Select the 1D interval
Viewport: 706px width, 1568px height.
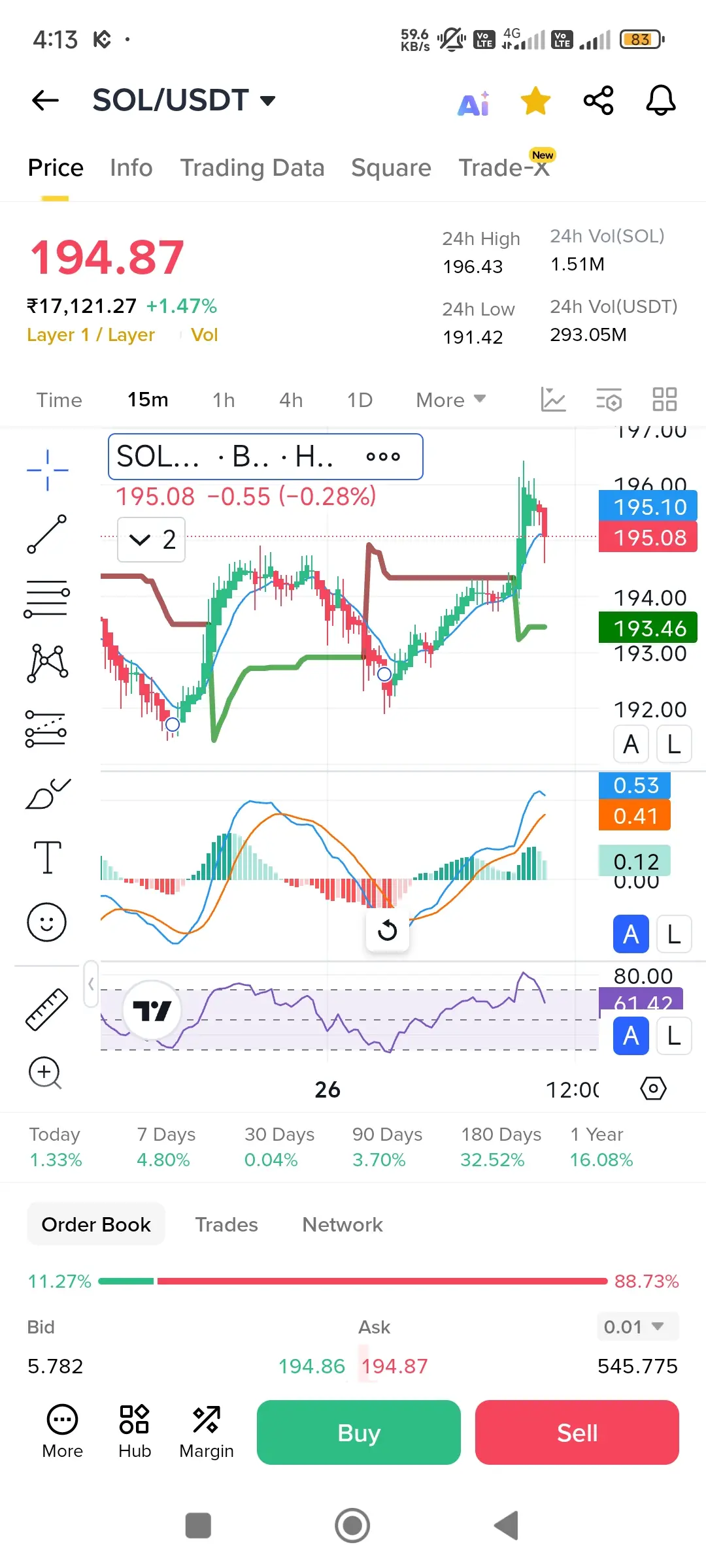point(360,400)
